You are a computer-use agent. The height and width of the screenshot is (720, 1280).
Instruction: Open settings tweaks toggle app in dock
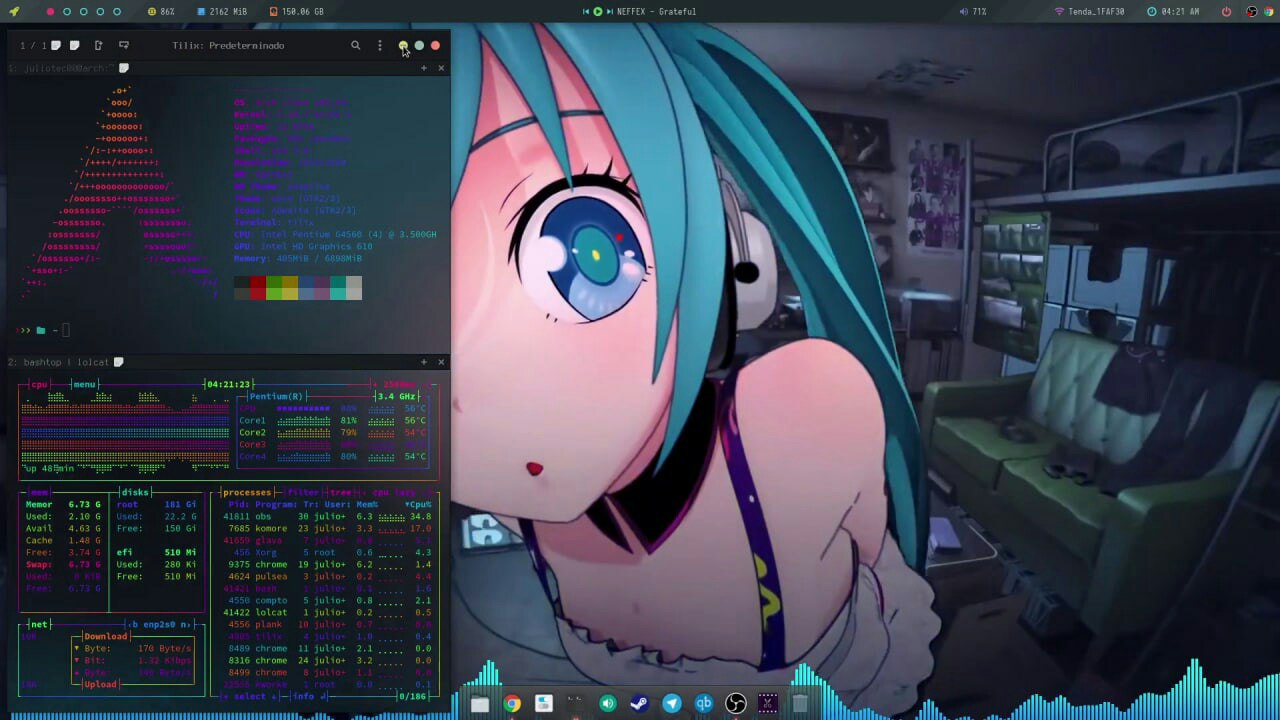coord(544,704)
